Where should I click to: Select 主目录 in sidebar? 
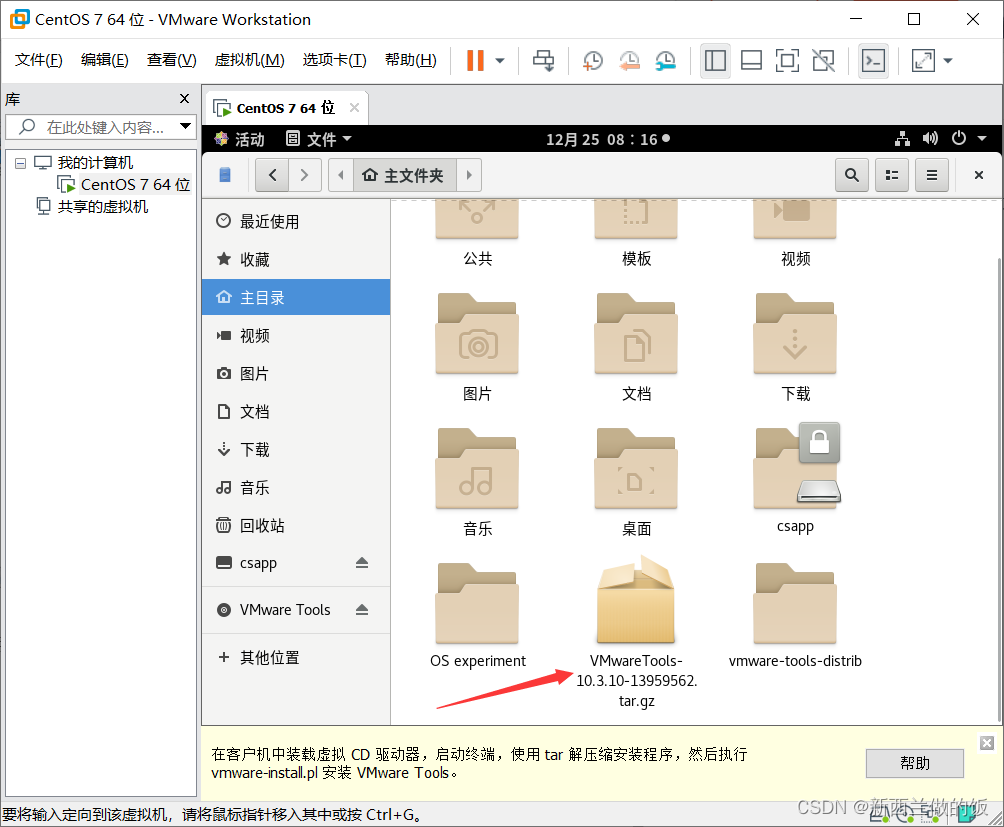[x=296, y=298]
